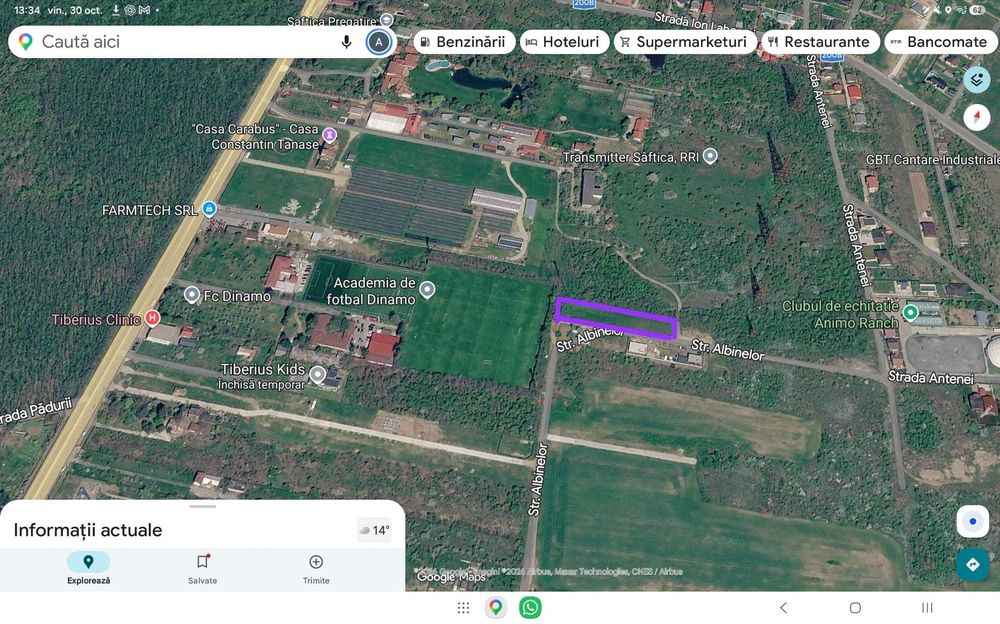Tap the GBT Cantare Industriale label
This screenshot has width=1000, height=624.
pyautogui.click(x=932, y=160)
